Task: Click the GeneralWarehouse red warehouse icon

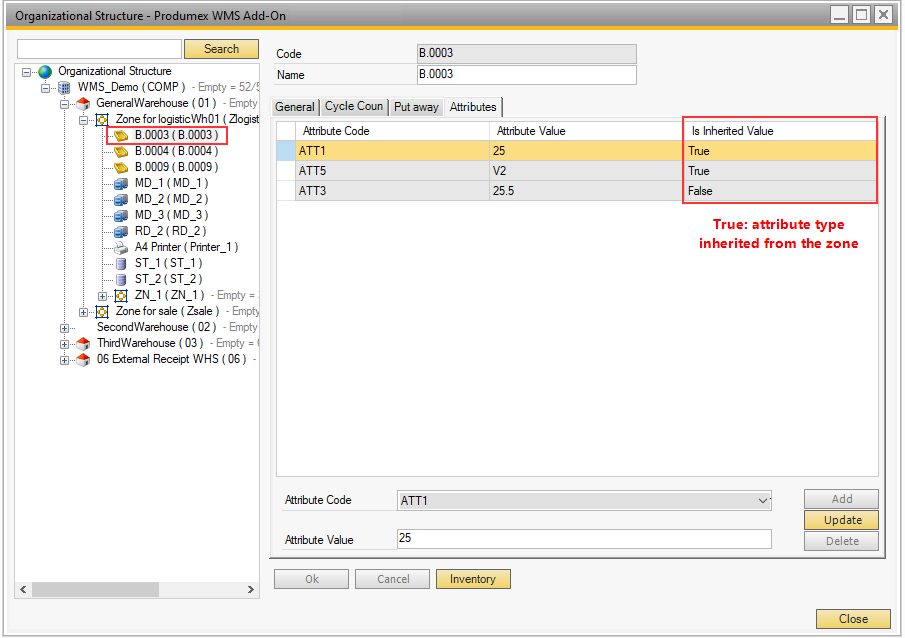Action: point(83,104)
